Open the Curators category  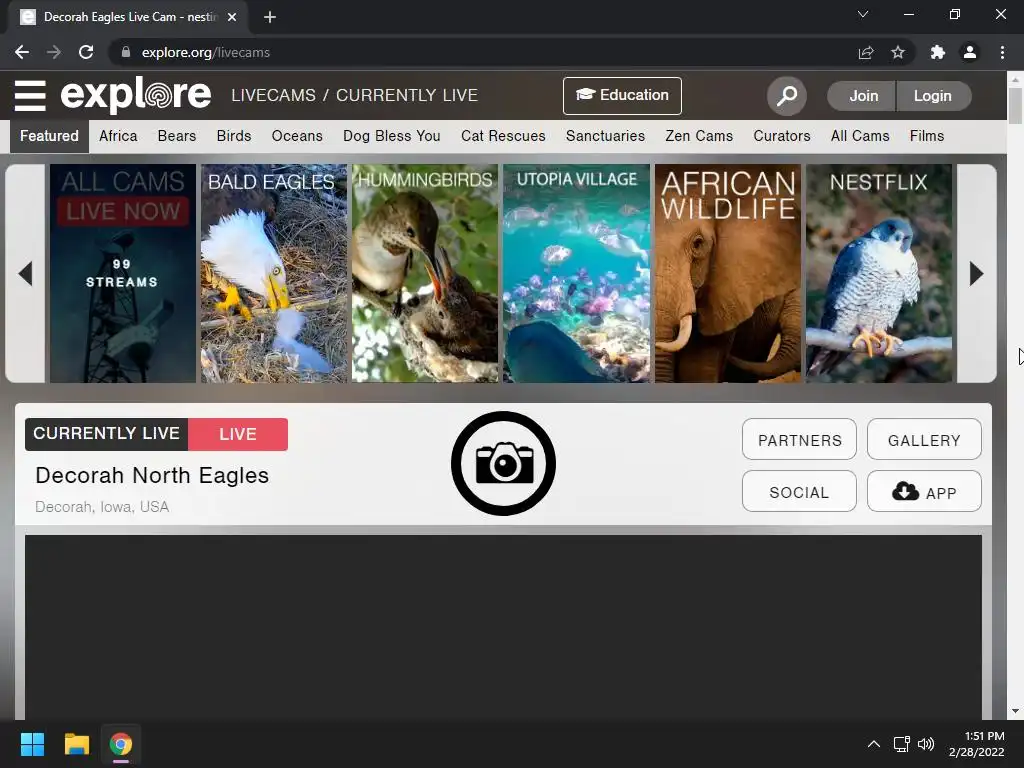click(782, 136)
